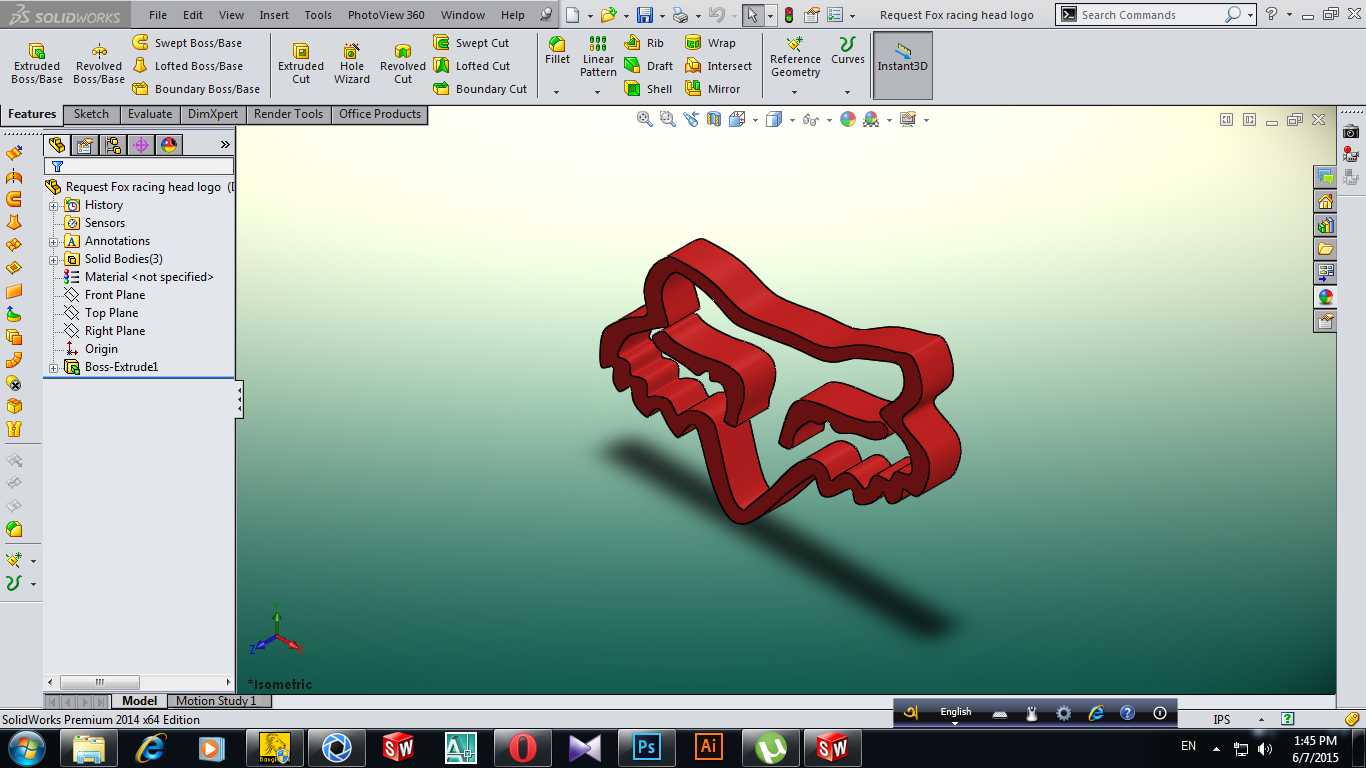Open the DisplayManager tab icon

(x=169, y=145)
